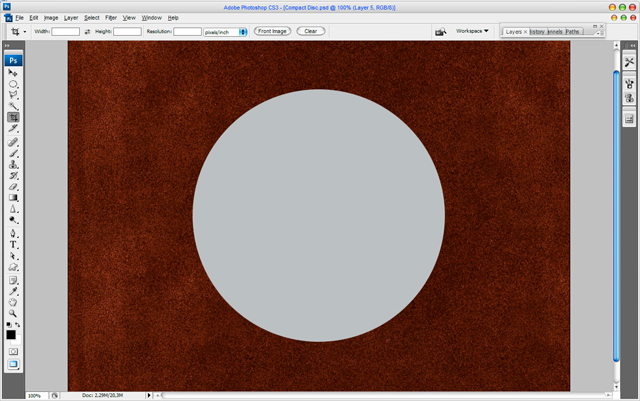The width and height of the screenshot is (640, 401).
Task: Open the status bar info arrow menu
Action: click(x=149, y=395)
